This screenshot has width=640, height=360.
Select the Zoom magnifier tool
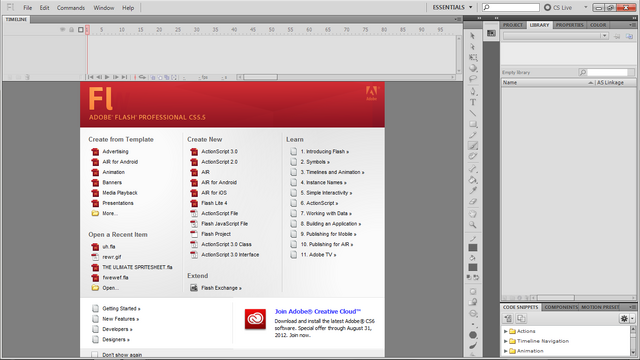tap(473, 225)
